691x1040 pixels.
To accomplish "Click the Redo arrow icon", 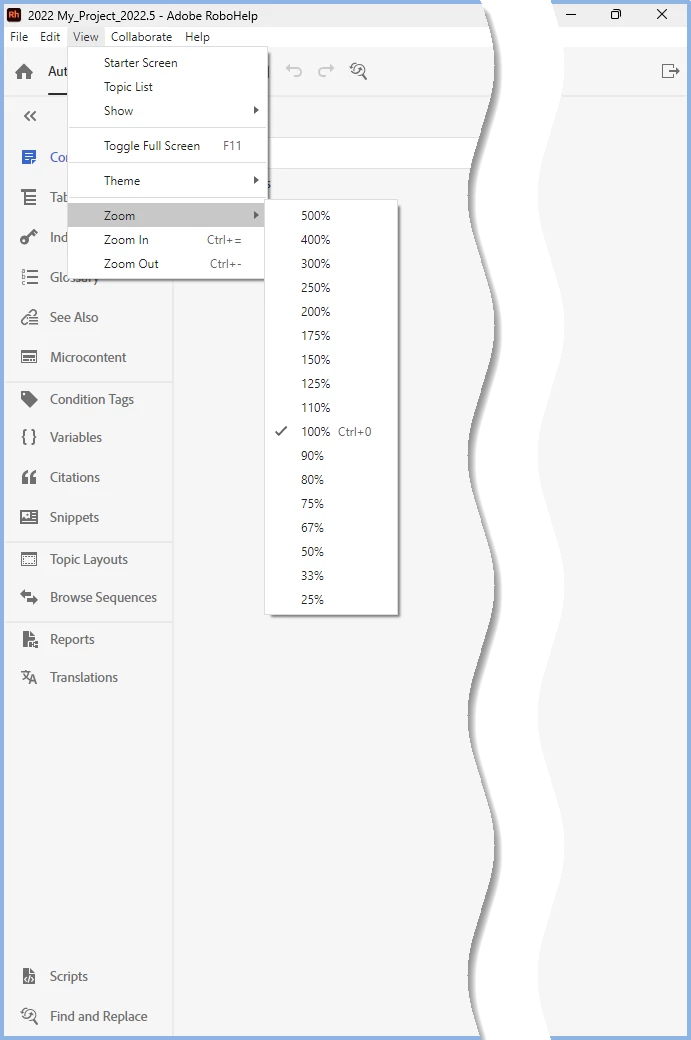I will pos(326,70).
